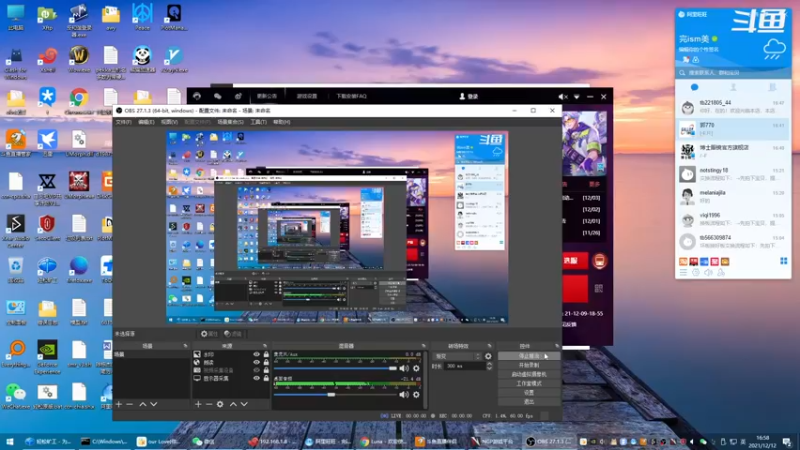Screen dimensions: 800x450
Task: Click 桌面音频 volume slider handle
Action: (331, 394)
